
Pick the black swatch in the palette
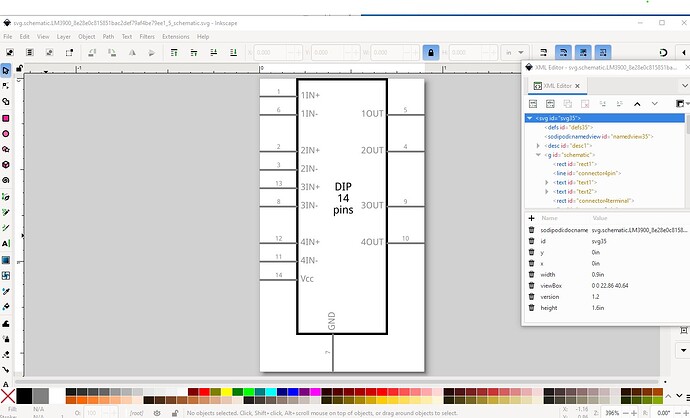24,396
